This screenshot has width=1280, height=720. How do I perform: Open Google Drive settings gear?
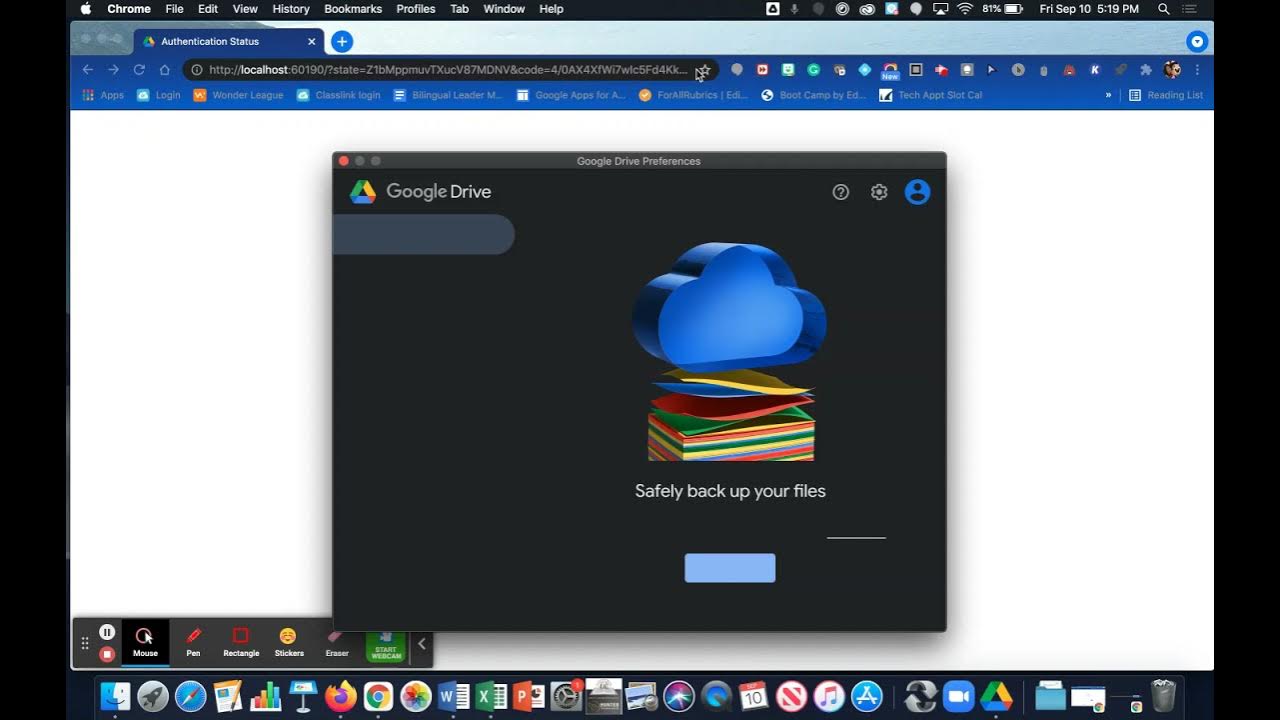click(x=879, y=192)
